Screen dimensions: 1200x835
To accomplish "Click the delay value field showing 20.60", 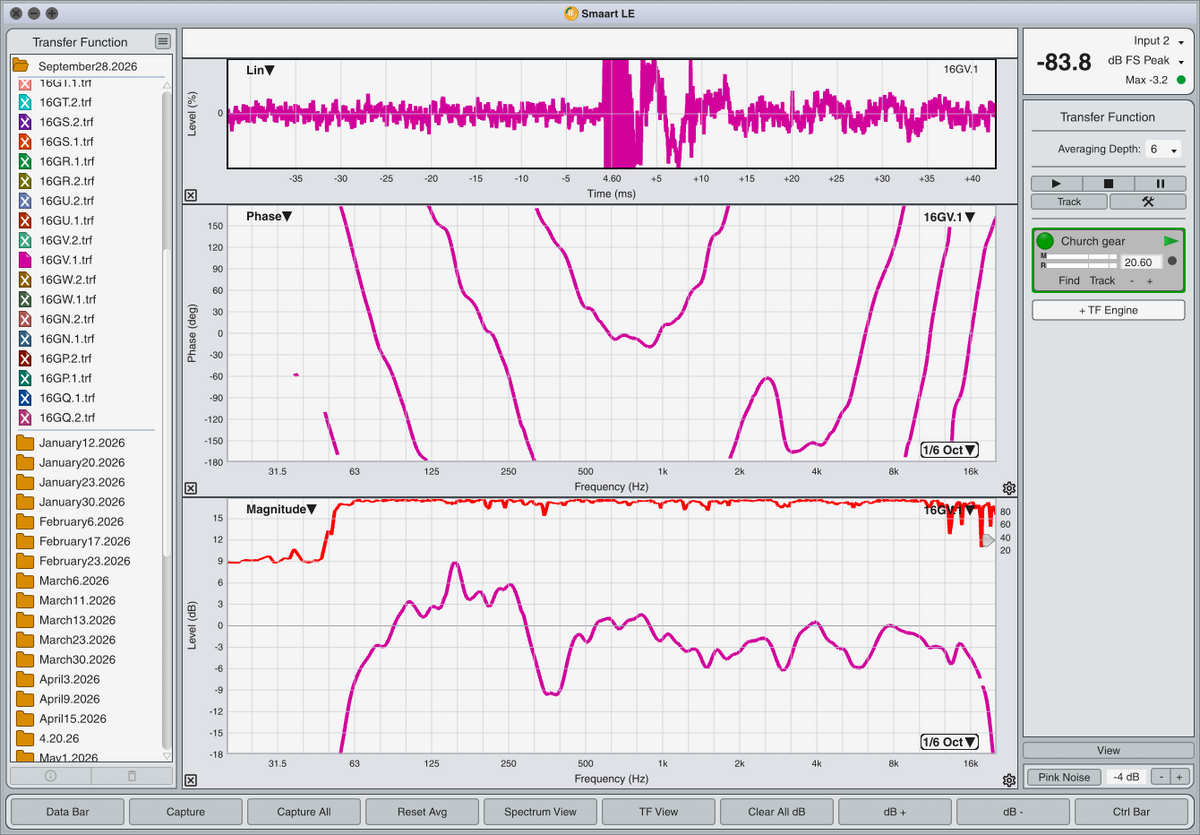I will point(1140,261).
